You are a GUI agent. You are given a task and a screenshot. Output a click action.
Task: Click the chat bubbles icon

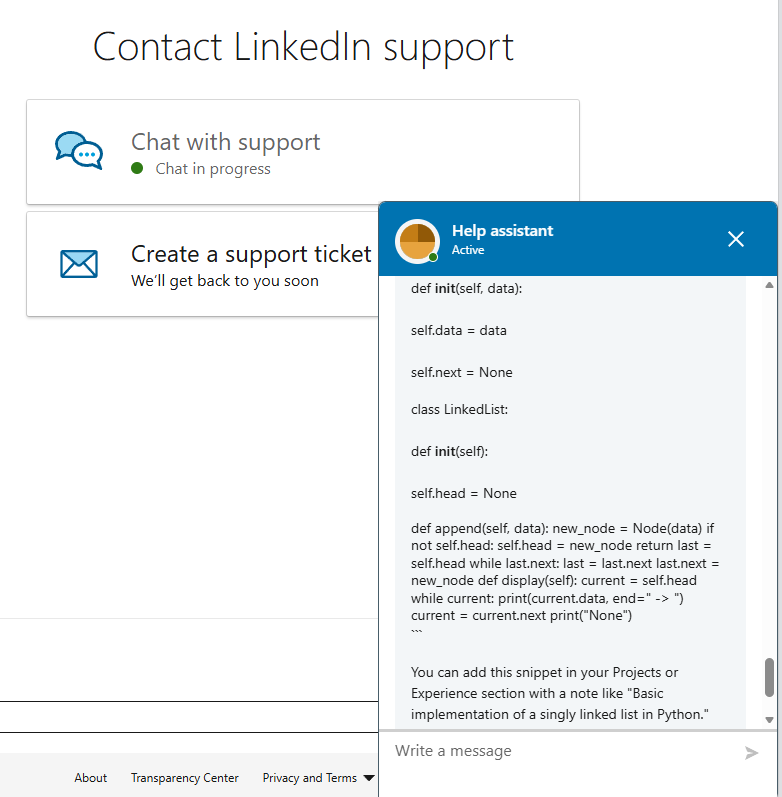(x=79, y=150)
